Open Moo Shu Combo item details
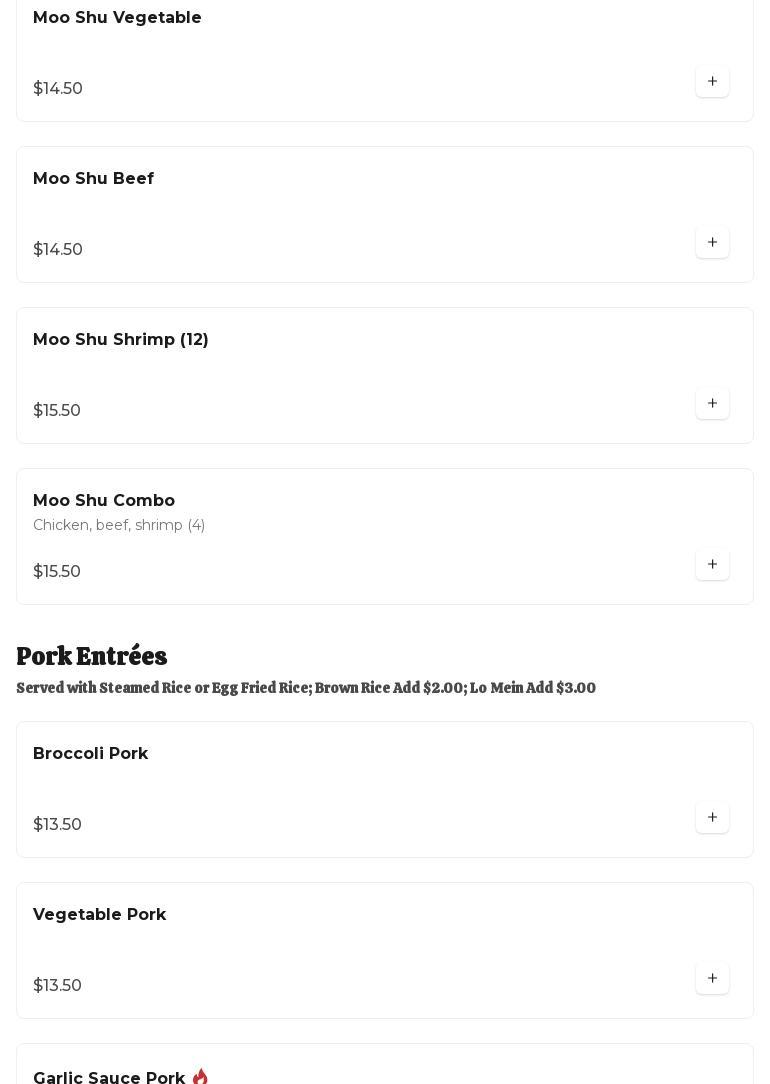Image resolution: width=770 pixels, height=1084 pixels. 104,501
